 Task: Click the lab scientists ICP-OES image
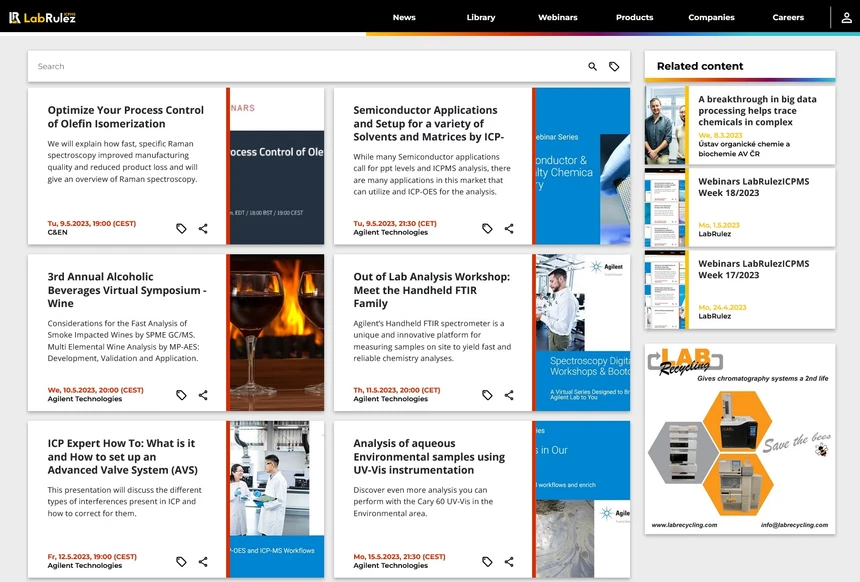click(276, 499)
